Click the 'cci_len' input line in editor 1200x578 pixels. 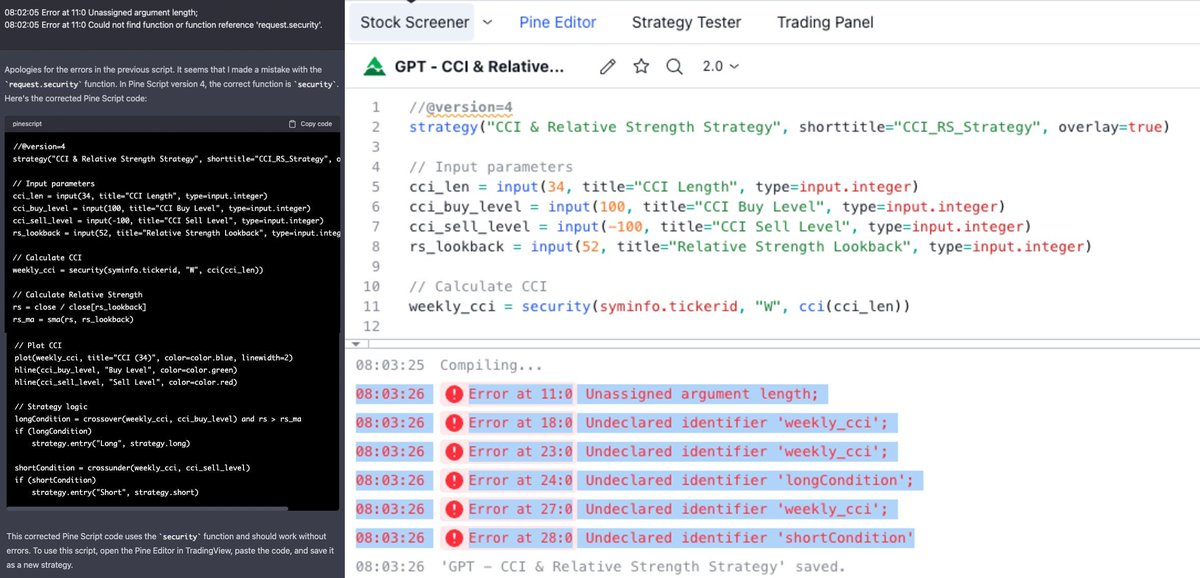(663, 187)
